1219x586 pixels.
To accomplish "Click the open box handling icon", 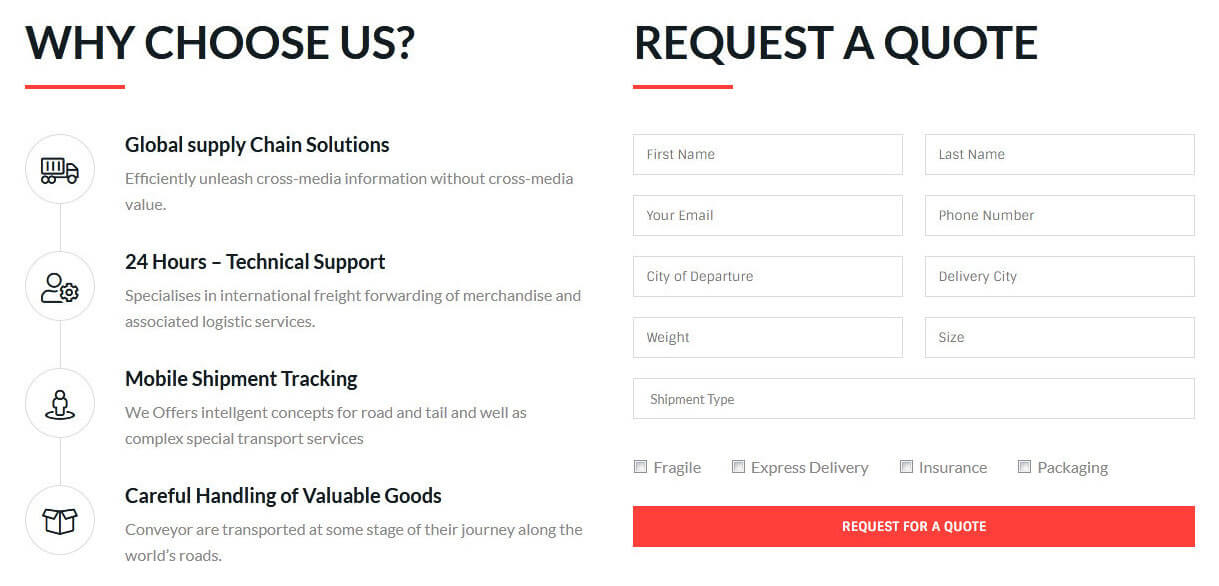I will pos(60,521).
